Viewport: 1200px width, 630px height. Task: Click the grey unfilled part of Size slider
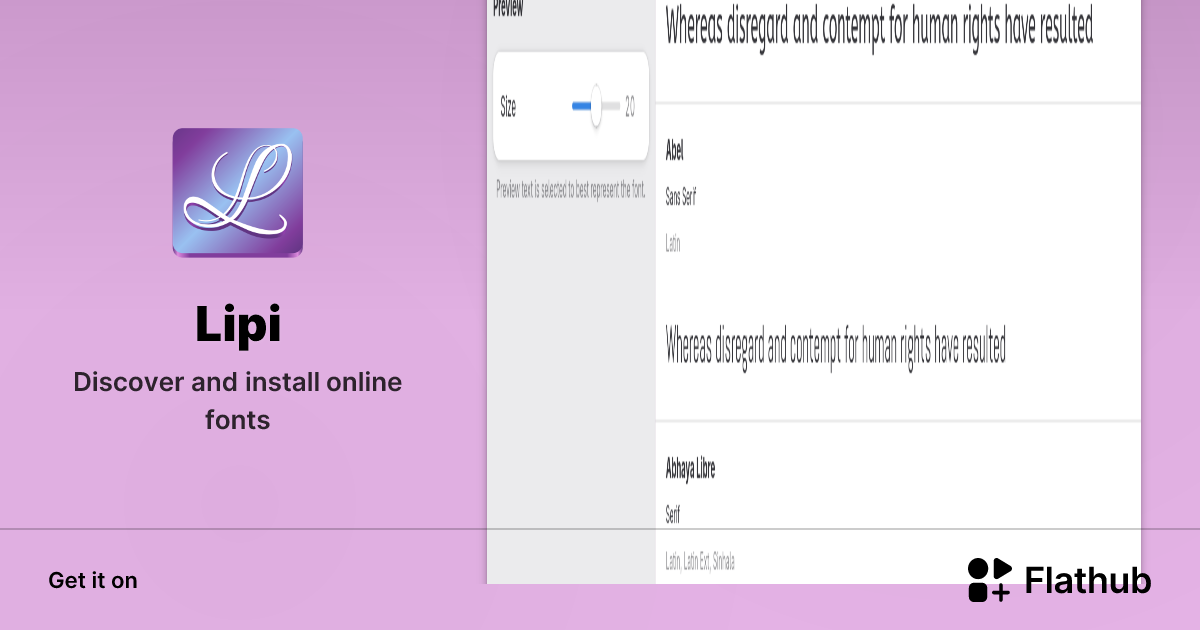click(612, 107)
